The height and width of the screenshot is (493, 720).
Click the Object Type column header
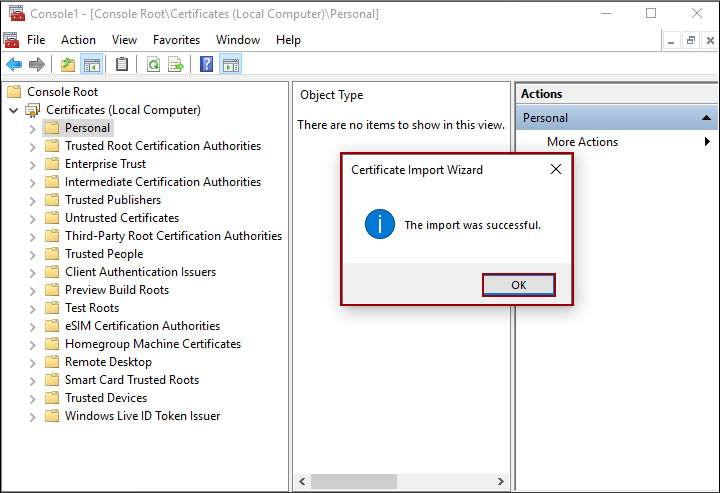[332, 95]
